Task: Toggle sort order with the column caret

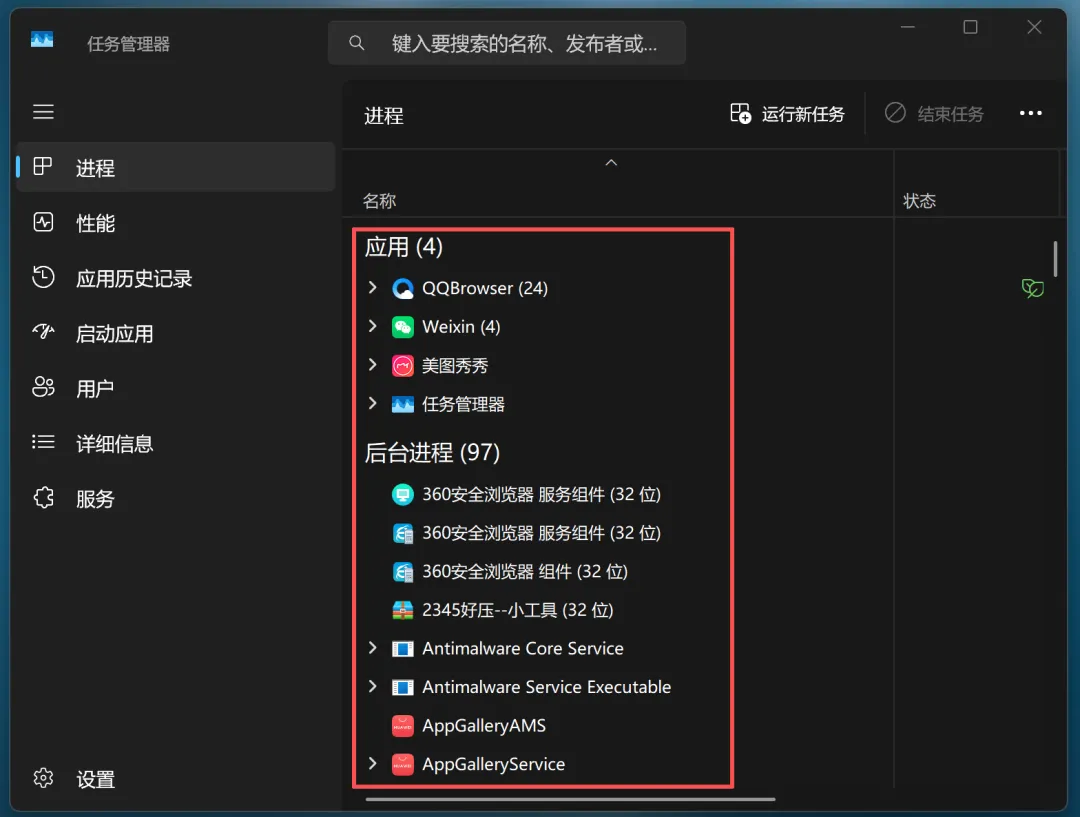Action: pyautogui.click(x=611, y=163)
